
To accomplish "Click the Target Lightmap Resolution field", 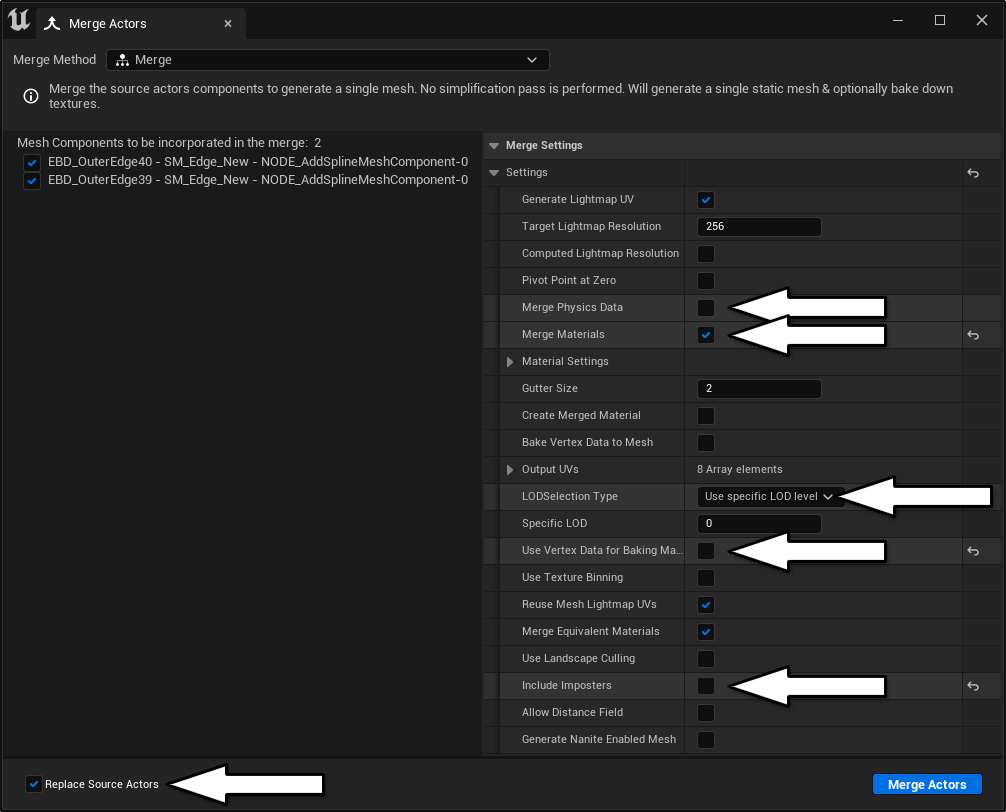I will click(758, 227).
